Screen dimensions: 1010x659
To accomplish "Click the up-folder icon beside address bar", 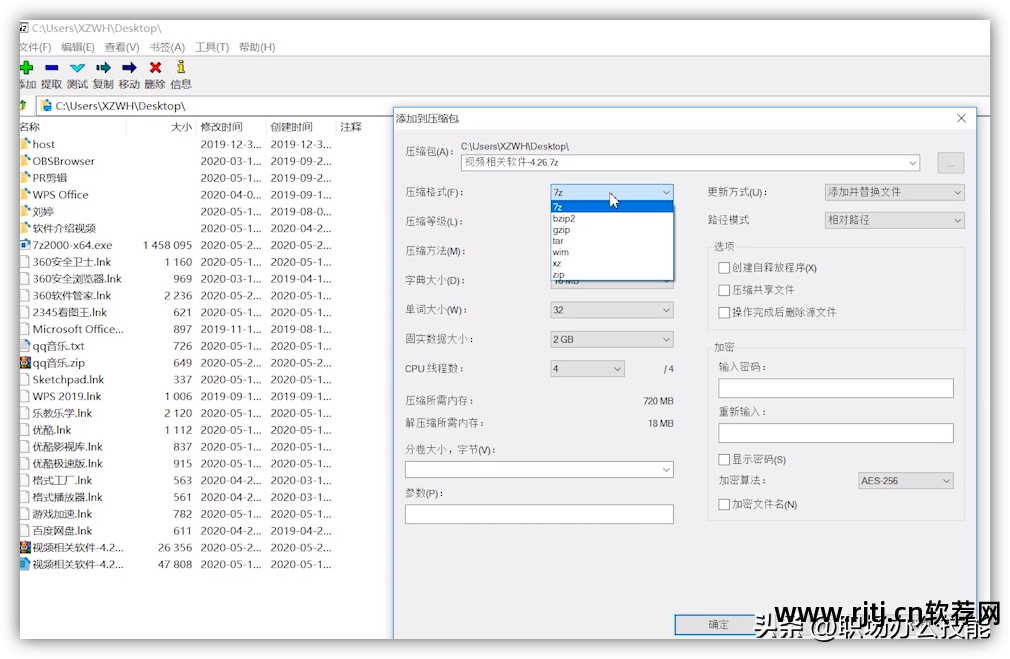I will (x=23, y=105).
